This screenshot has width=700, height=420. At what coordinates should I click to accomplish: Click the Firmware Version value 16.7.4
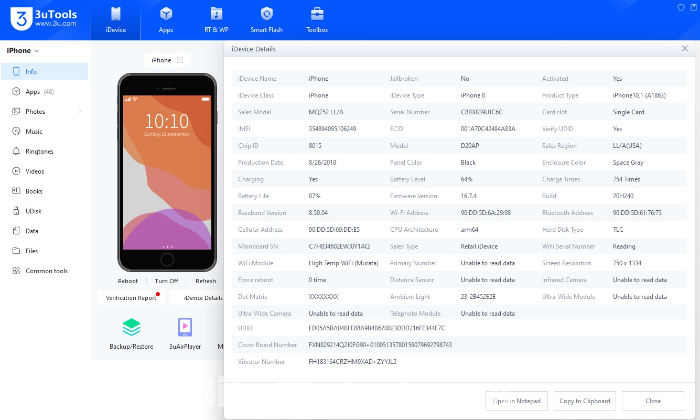(x=468, y=196)
